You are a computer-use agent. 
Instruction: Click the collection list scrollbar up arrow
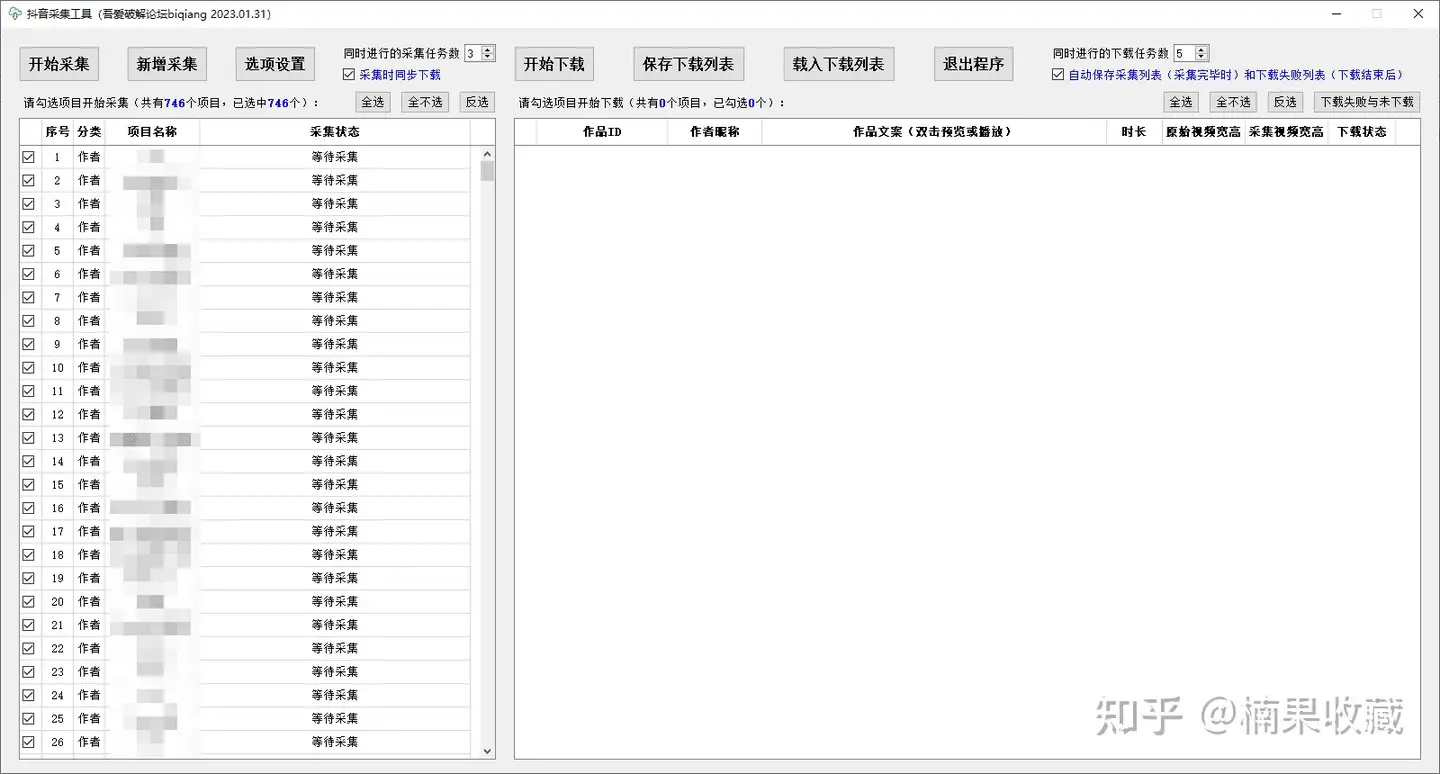pyautogui.click(x=488, y=154)
